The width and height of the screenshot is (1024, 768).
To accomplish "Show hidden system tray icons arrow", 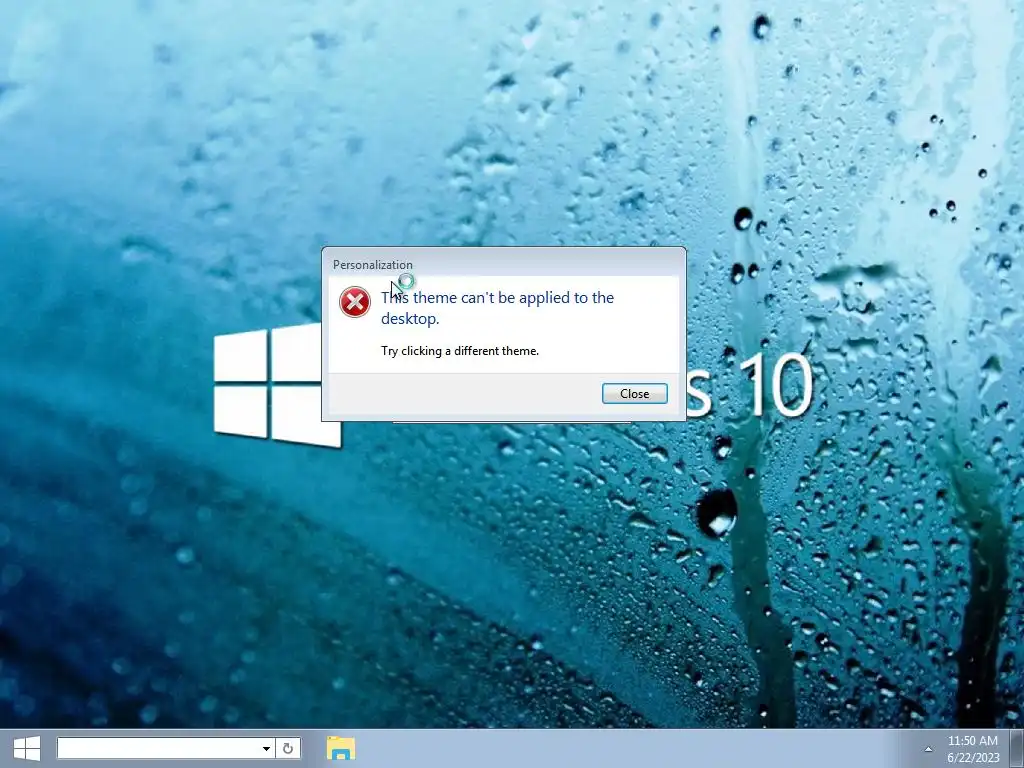I will click(928, 749).
